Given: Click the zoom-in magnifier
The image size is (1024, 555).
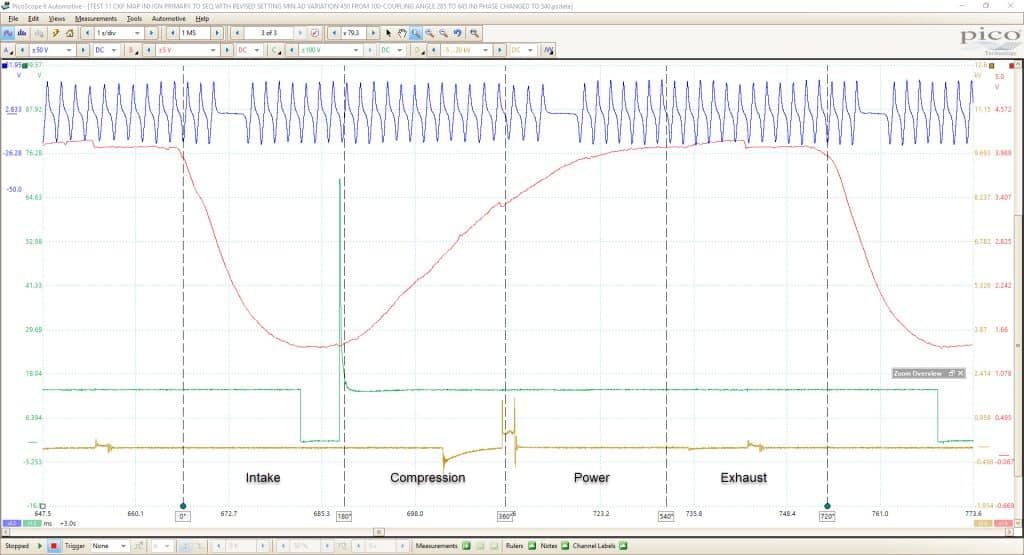Looking at the screenshot, I should (430, 33).
